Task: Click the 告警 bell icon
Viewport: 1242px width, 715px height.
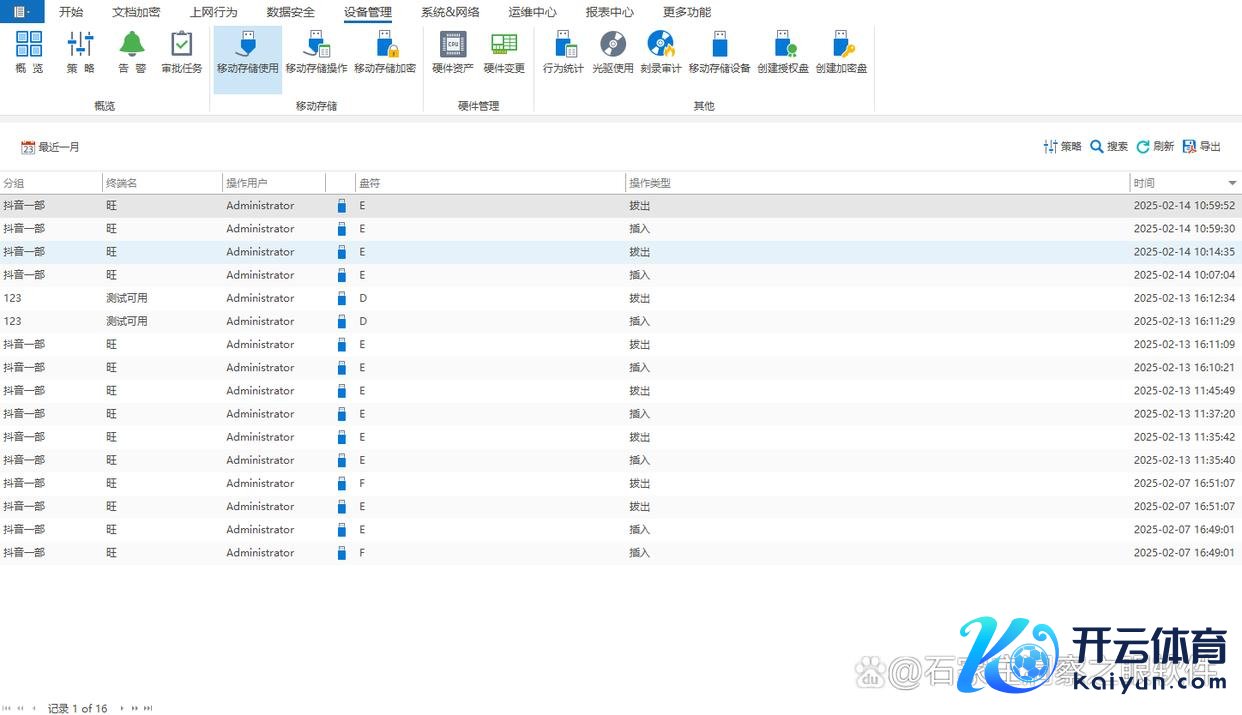Action: (132, 52)
